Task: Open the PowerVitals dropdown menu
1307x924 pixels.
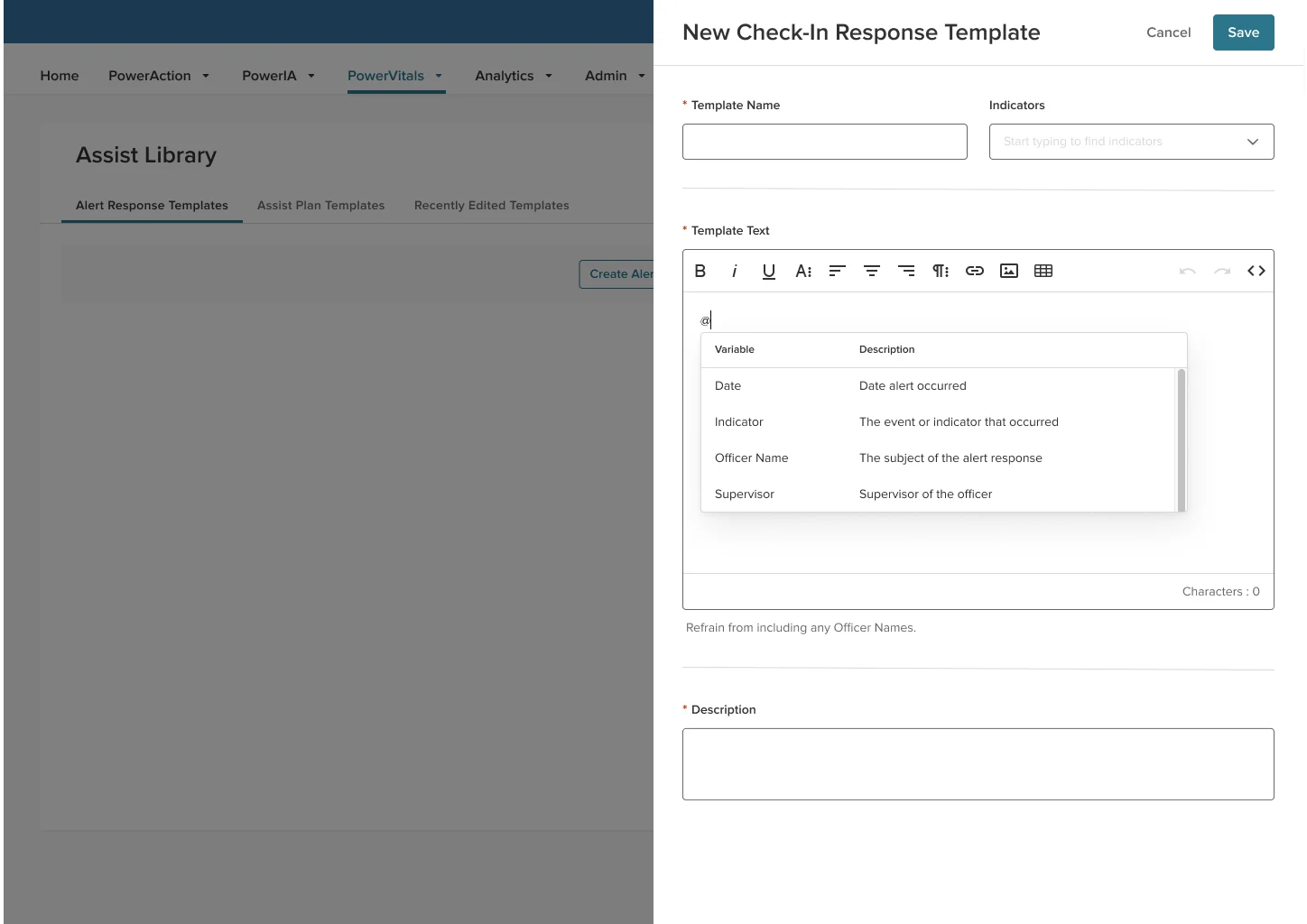Action: click(x=395, y=76)
